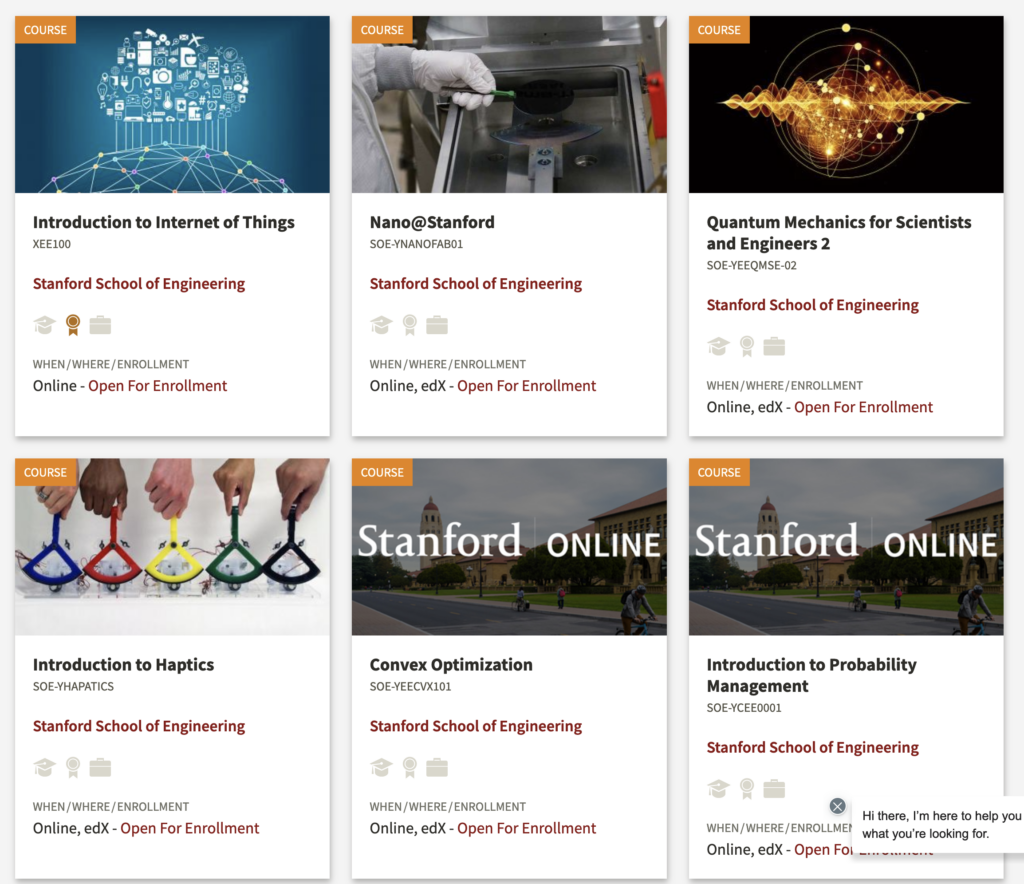Click briefcase icon on Quantum Mechanics card
1024x884 pixels.
coord(774,346)
